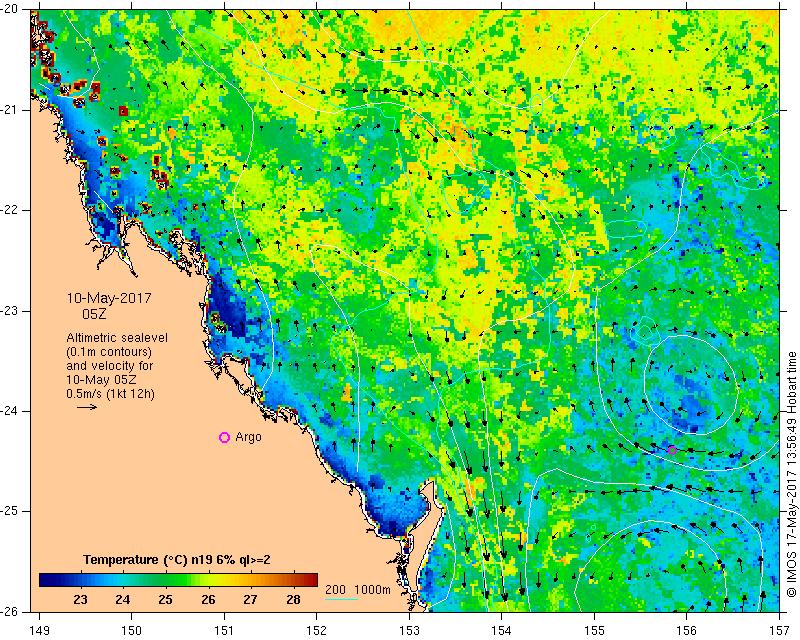The image size is (800, 640).
Task: Click the '150' longitude axis label
Action: pos(132,631)
